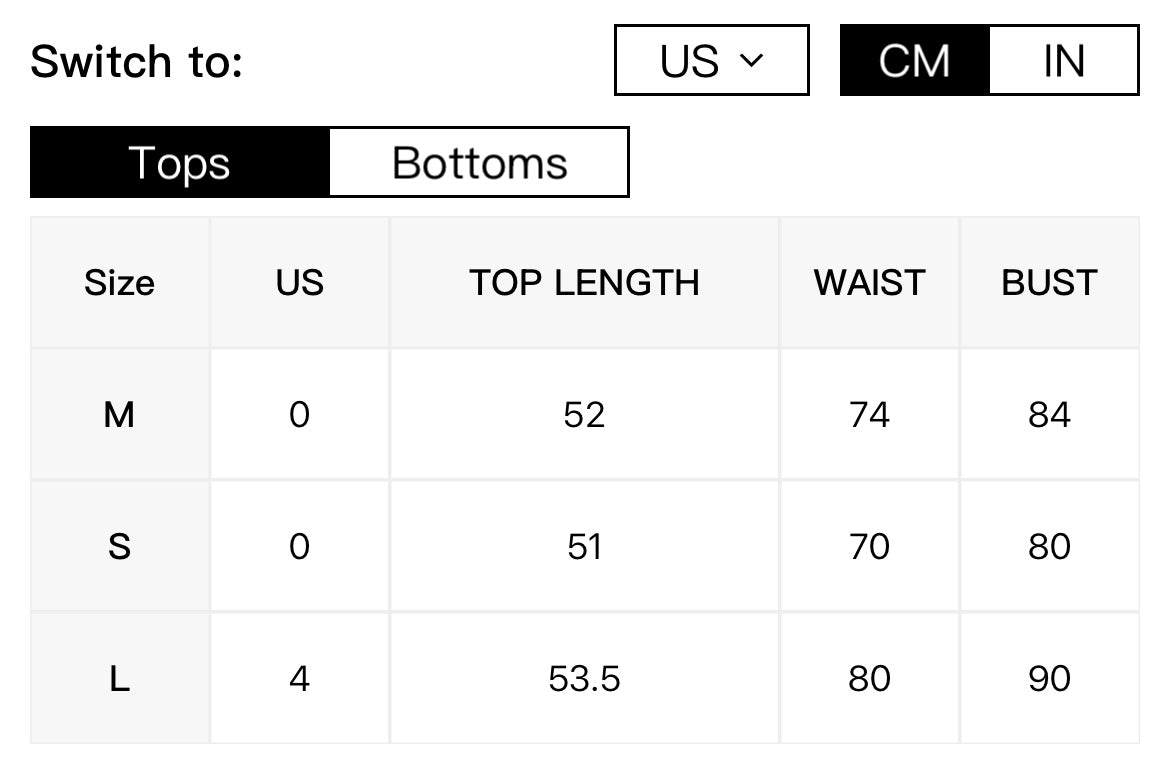Click the Switch to label
Viewport: 1170px width, 757px height.
tap(137, 61)
